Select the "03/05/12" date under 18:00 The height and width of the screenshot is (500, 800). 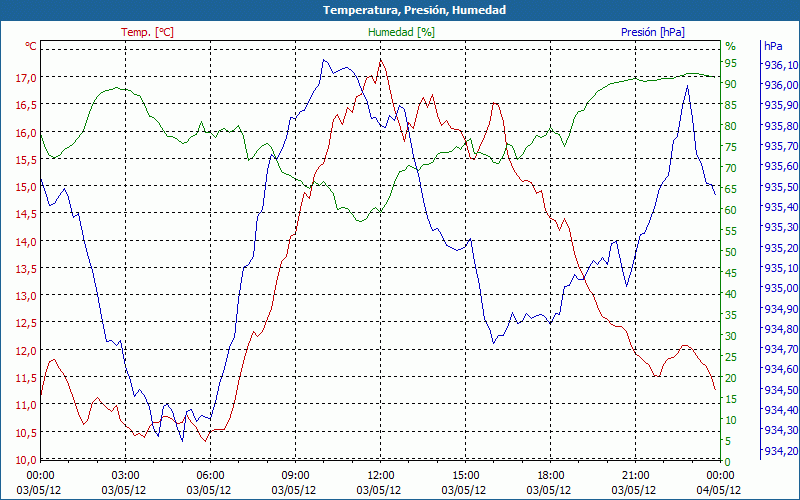pos(549,490)
